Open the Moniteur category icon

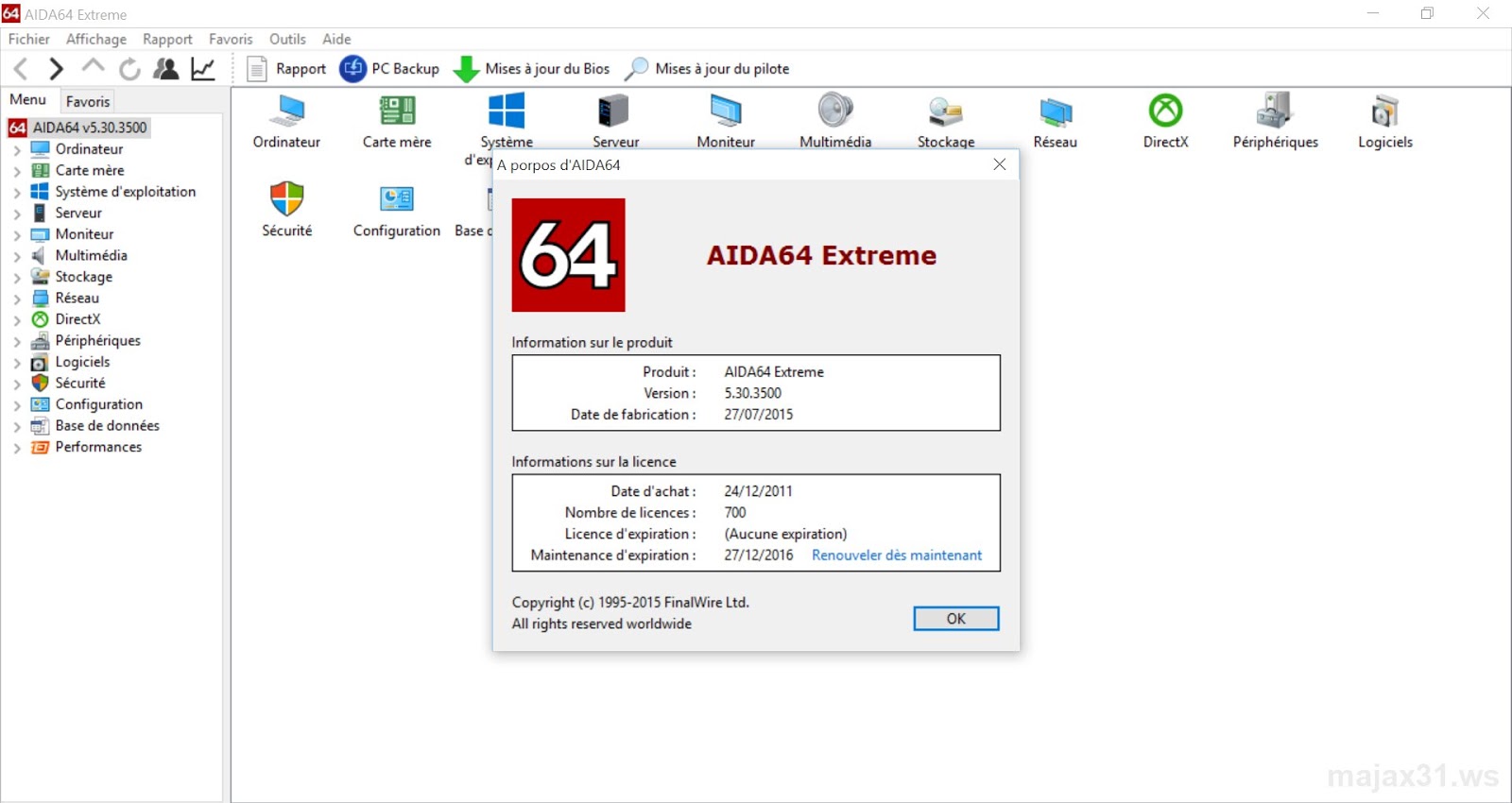(x=726, y=121)
